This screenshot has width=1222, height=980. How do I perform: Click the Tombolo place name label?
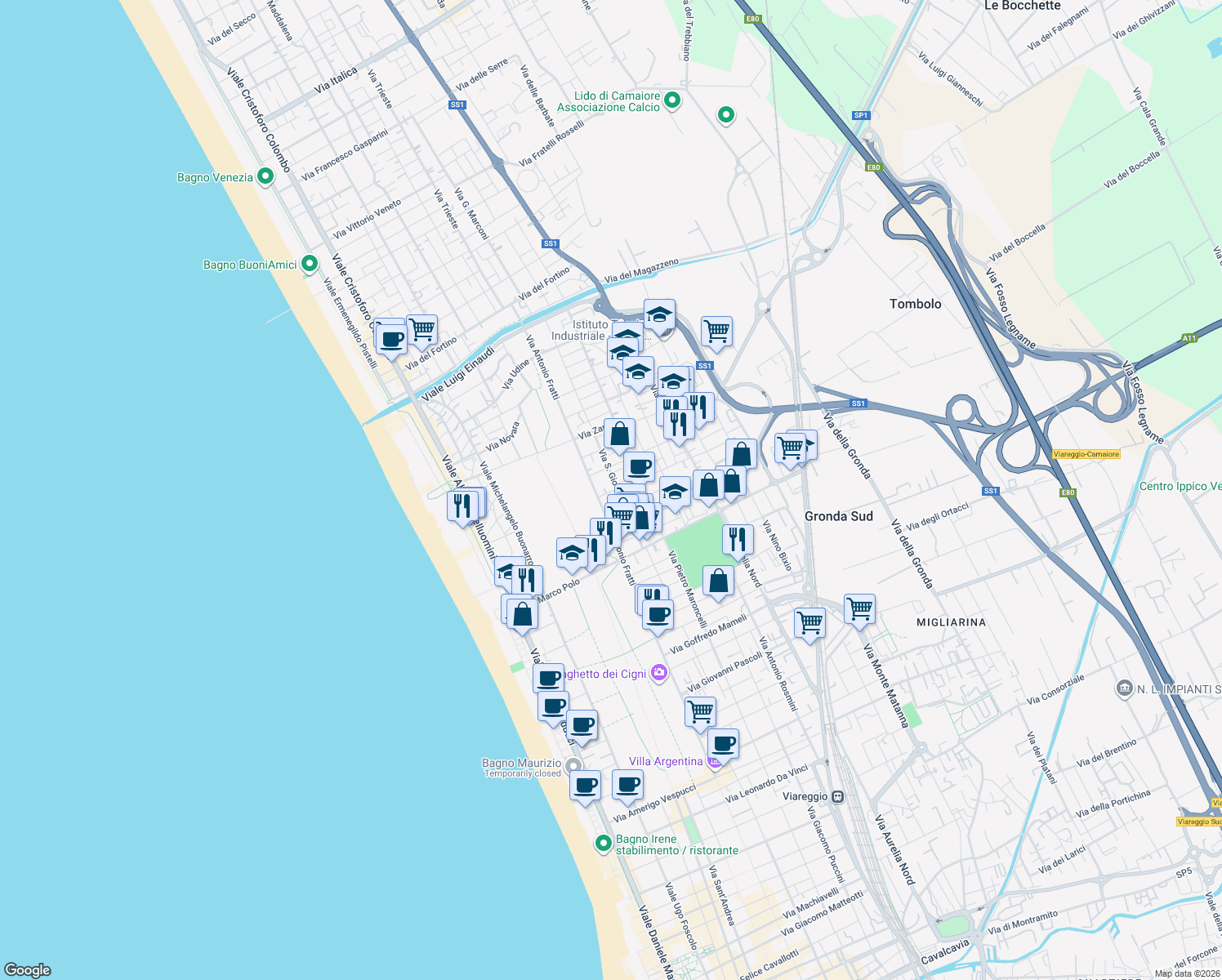916,304
